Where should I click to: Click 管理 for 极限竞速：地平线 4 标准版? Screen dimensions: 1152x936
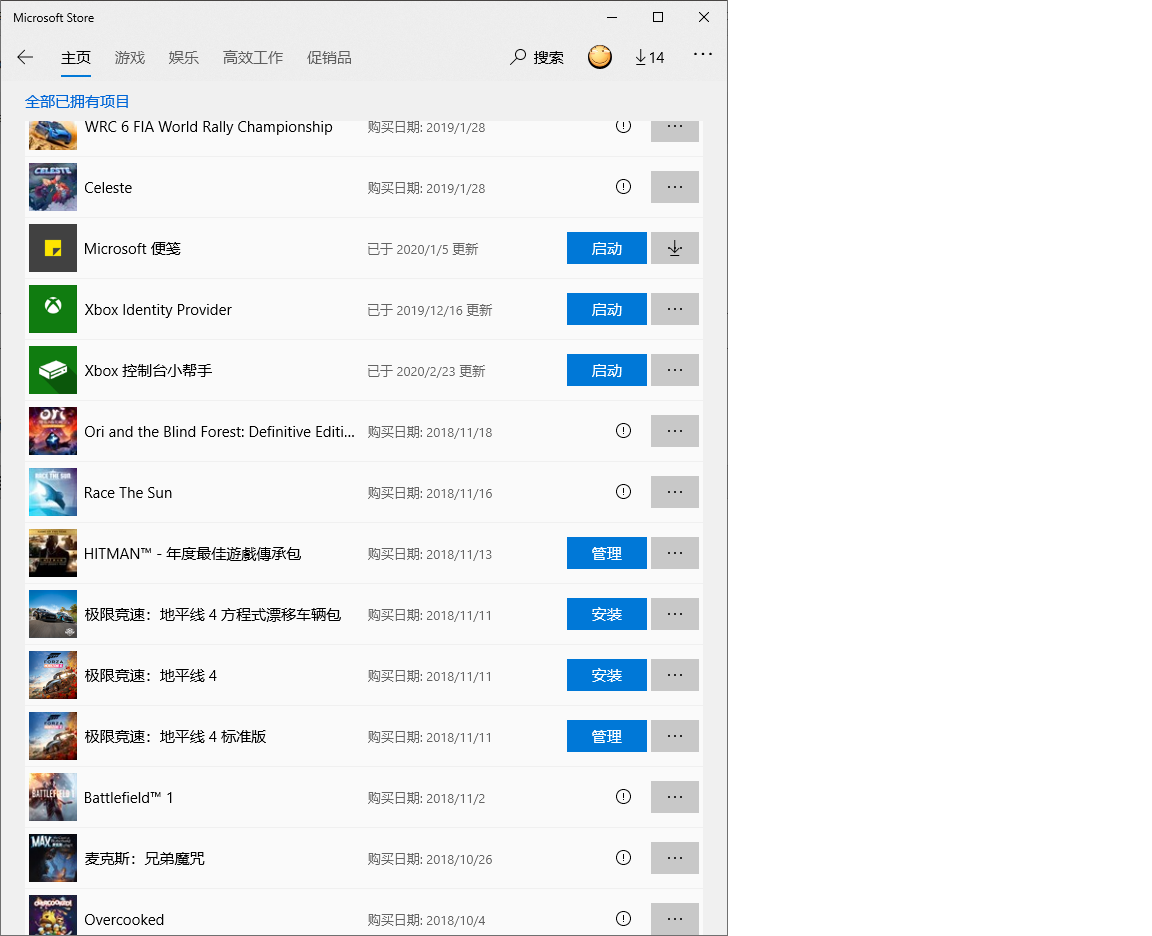click(607, 736)
